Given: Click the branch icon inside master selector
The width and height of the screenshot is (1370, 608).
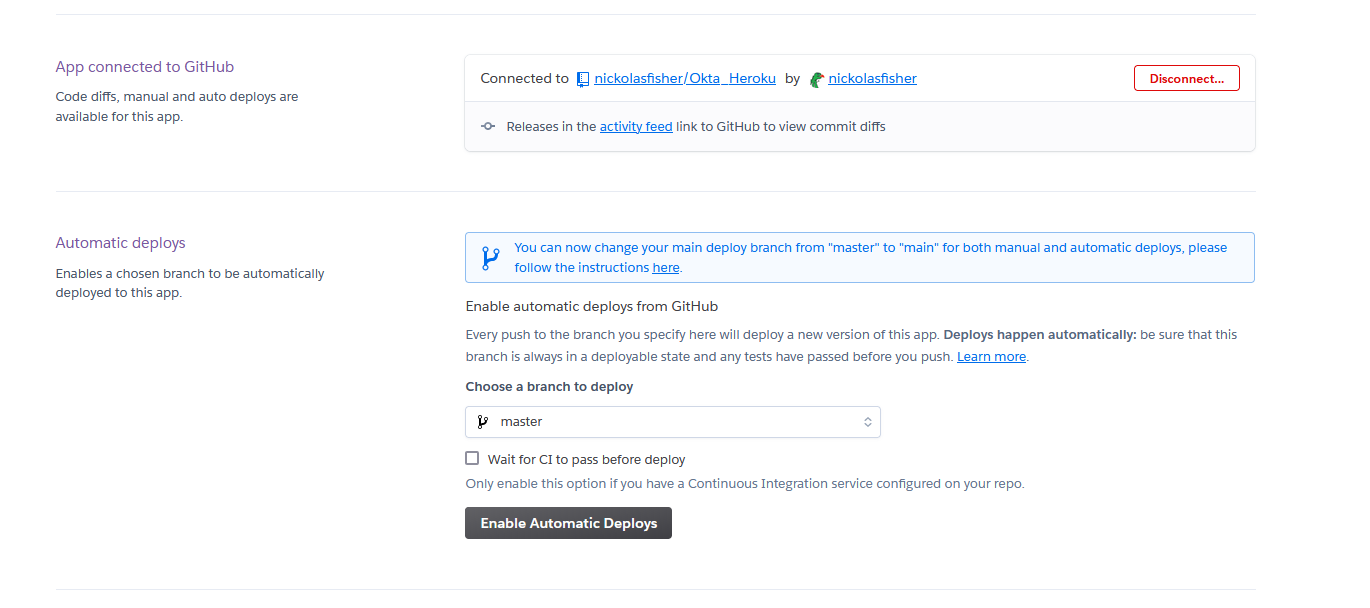Looking at the screenshot, I should click(x=483, y=422).
